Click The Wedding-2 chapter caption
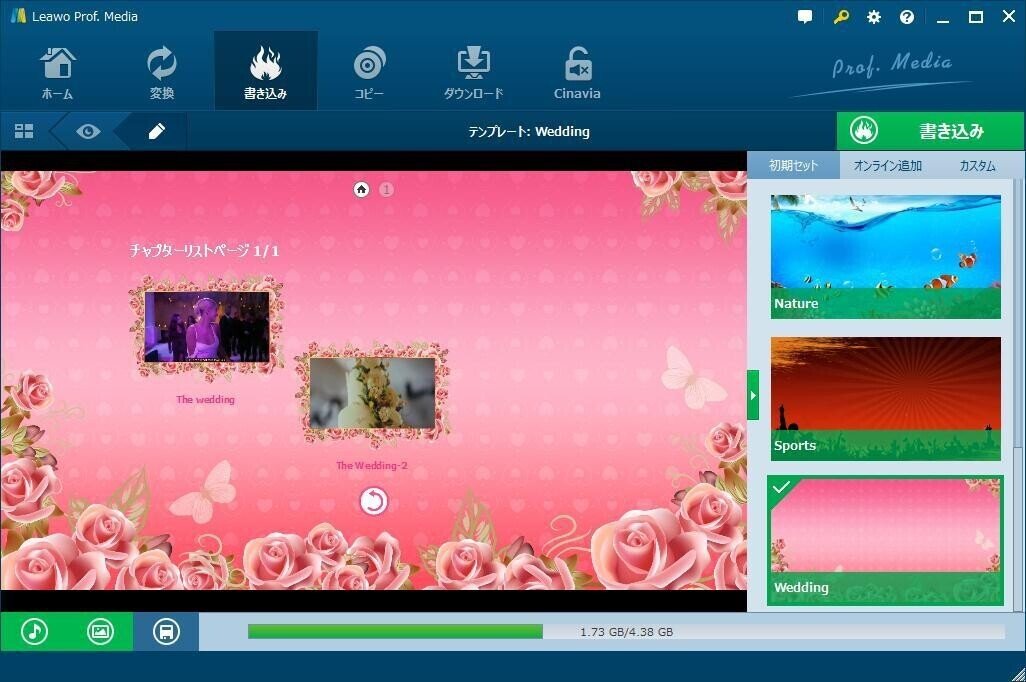Screen dimensions: 1026x682 372,465
